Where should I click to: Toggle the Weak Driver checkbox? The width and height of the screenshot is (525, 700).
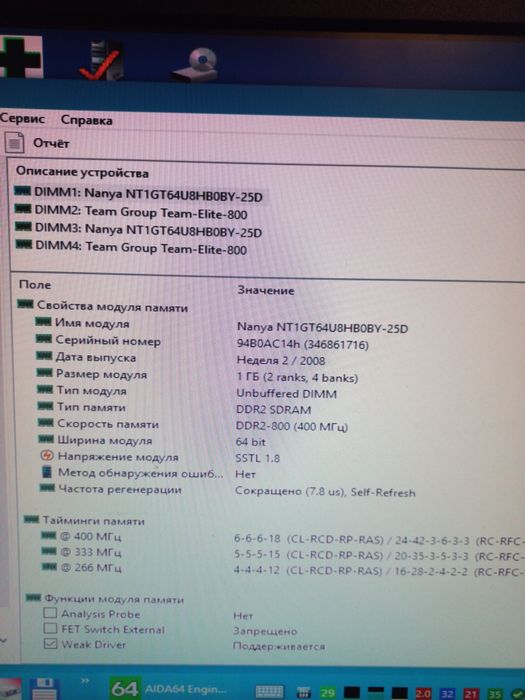[51, 643]
